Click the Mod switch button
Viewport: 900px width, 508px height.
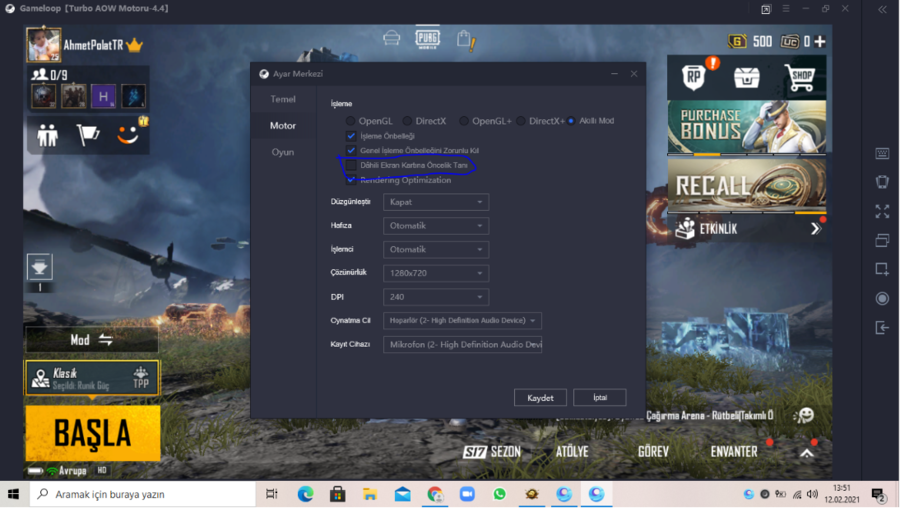click(91, 340)
